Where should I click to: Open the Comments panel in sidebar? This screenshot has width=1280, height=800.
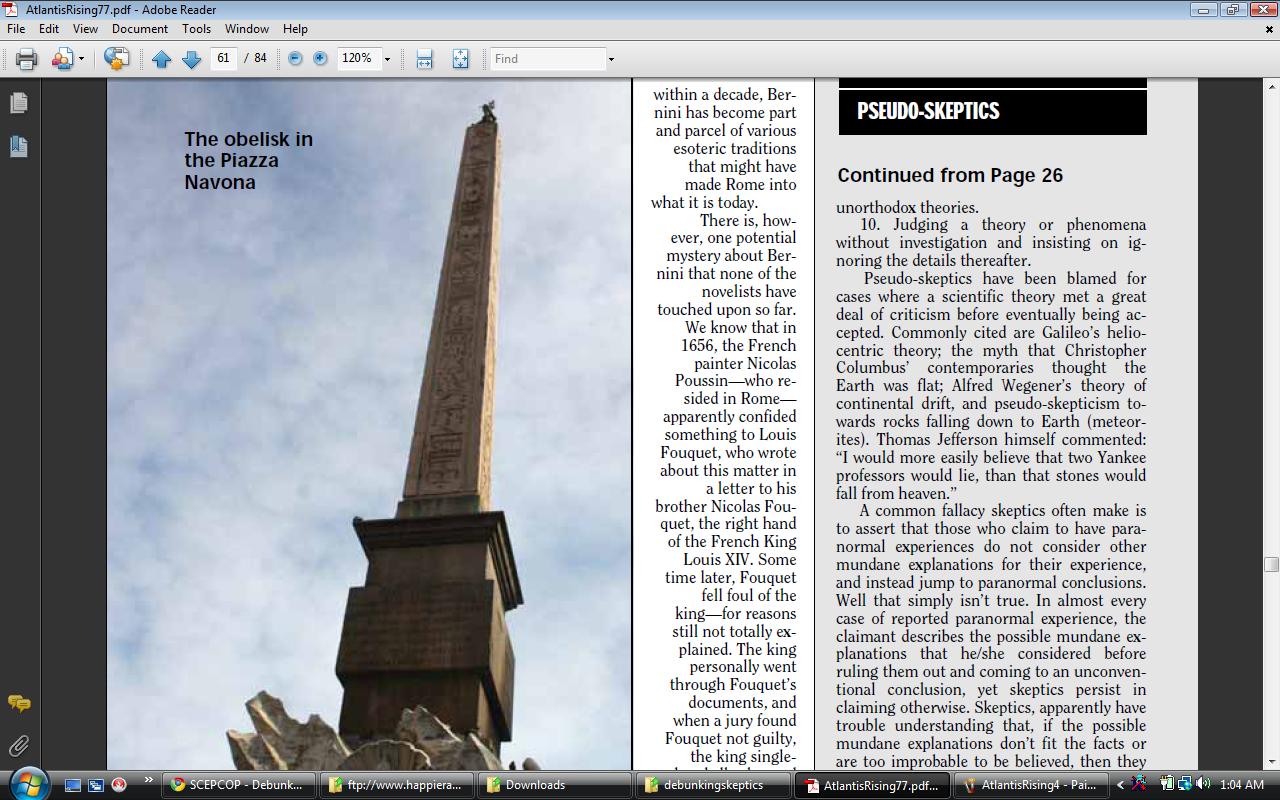click(x=18, y=704)
